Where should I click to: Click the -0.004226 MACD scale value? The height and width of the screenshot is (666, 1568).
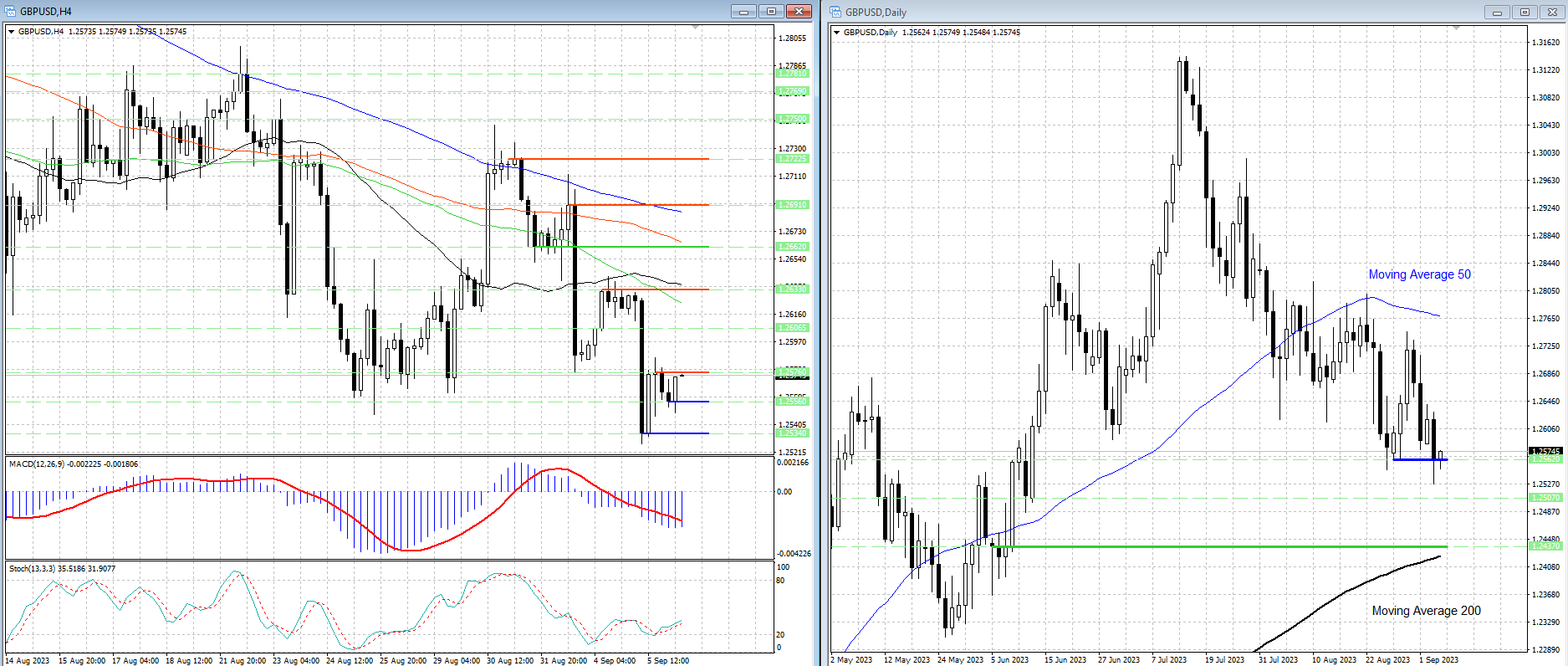[x=794, y=554]
